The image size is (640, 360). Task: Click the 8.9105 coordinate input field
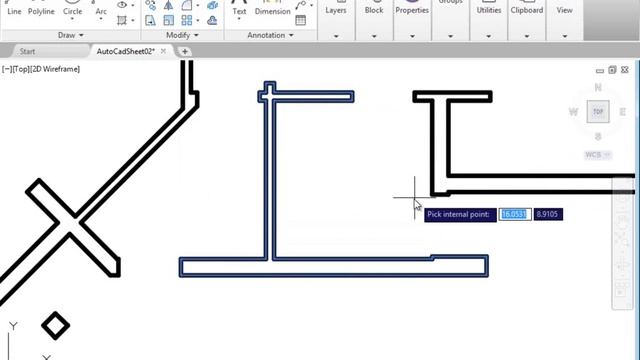tap(548, 214)
